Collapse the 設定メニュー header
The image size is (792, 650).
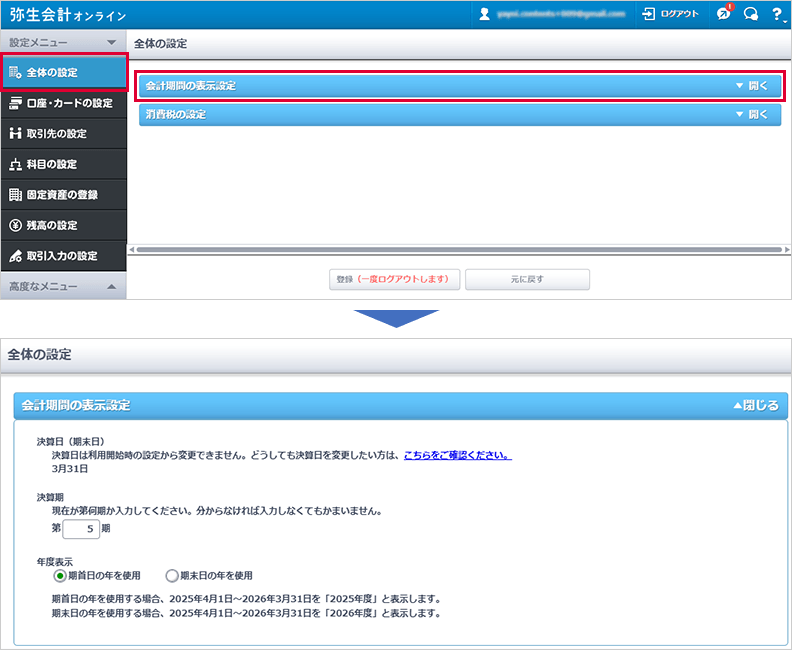coord(111,43)
